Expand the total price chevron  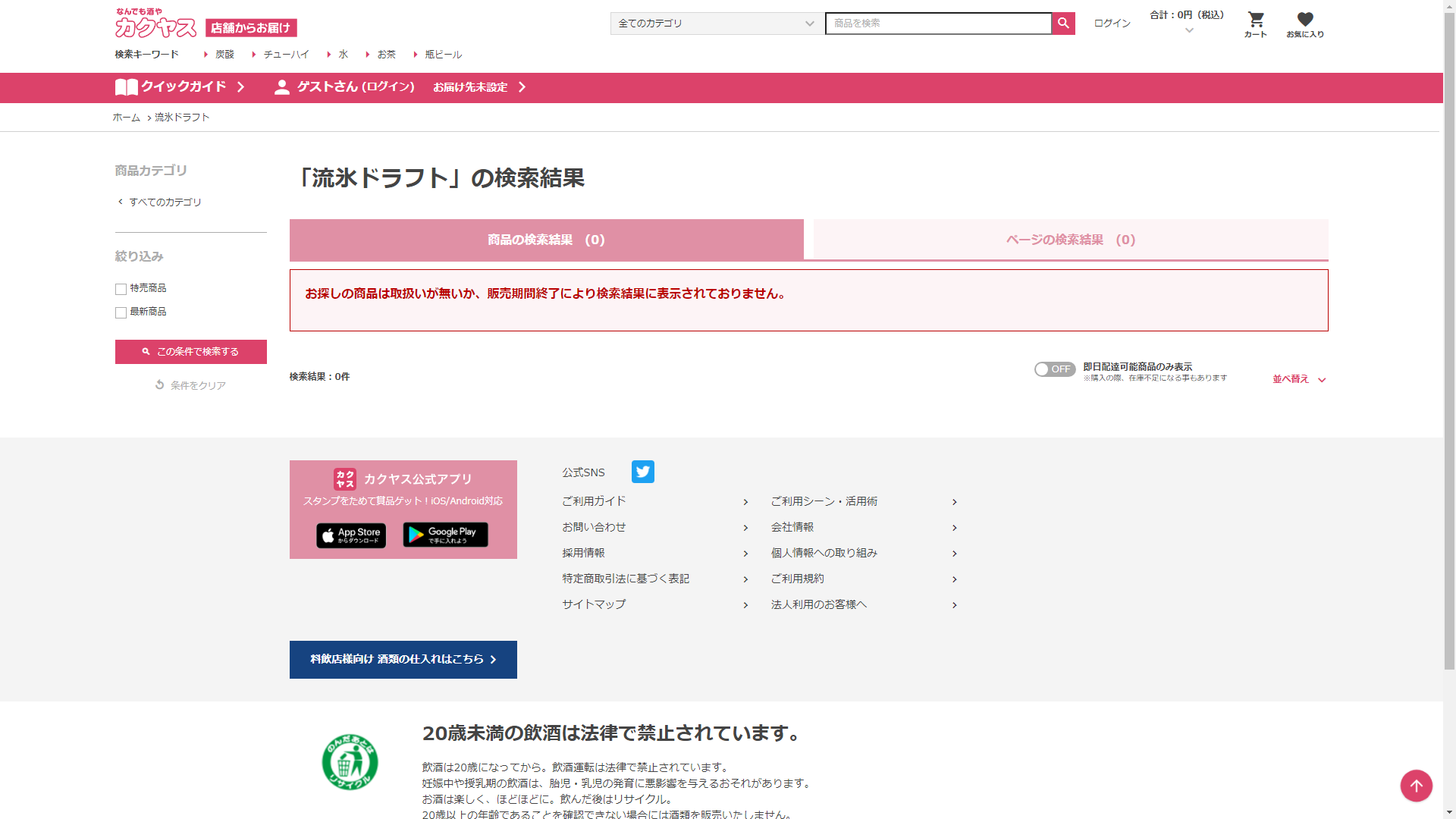[x=1188, y=31]
